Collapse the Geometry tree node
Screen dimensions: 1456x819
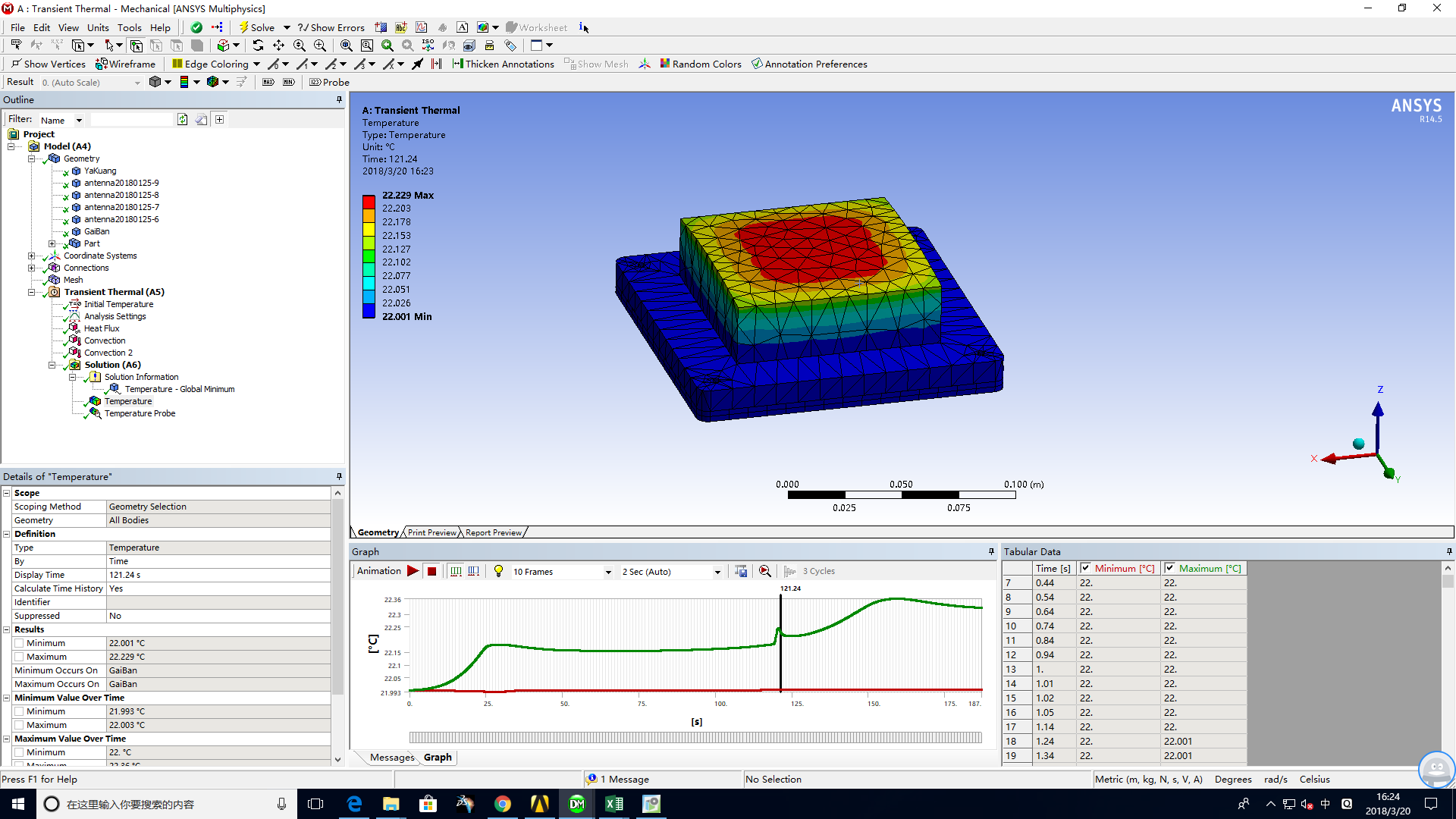(32, 158)
